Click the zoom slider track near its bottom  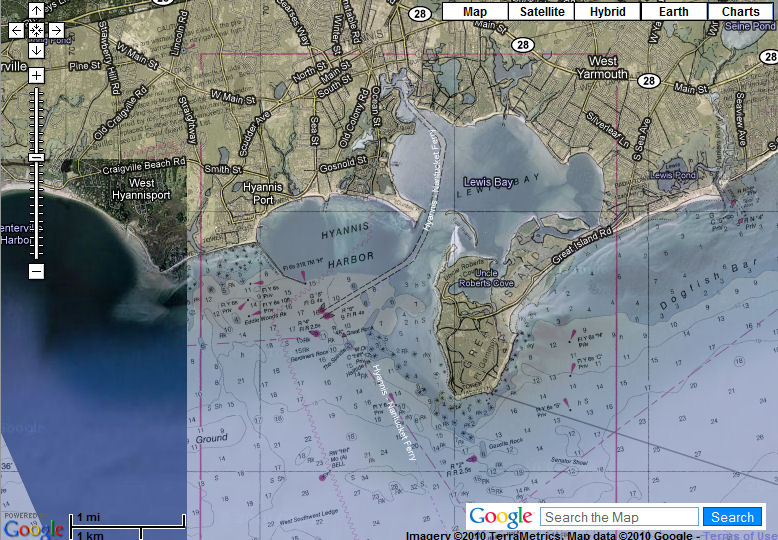click(x=36, y=248)
